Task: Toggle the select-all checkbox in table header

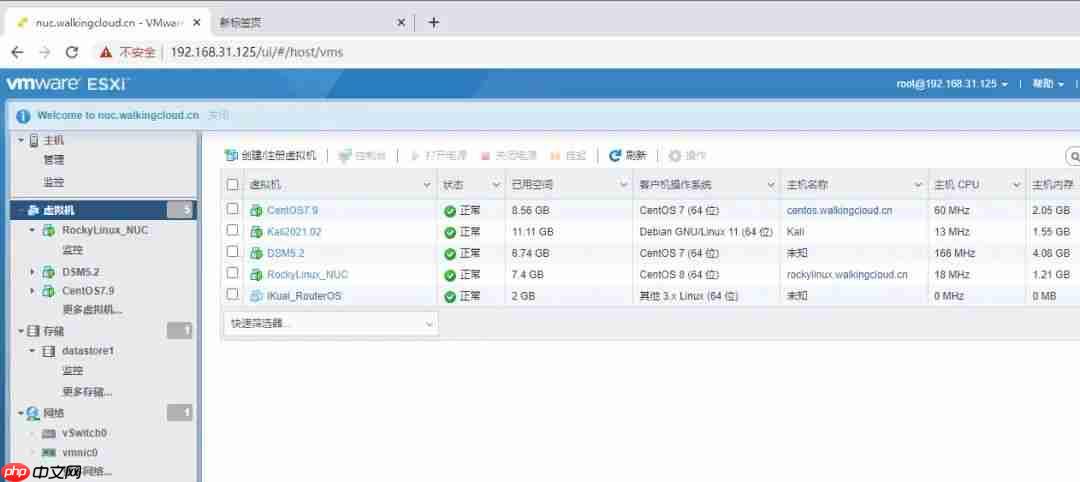Action: pyautogui.click(x=233, y=185)
